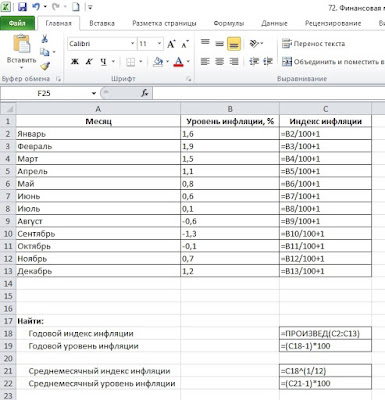This screenshot has height=400, width=385.
Task: Open the Insert Function fx dialog
Action: coord(145,93)
